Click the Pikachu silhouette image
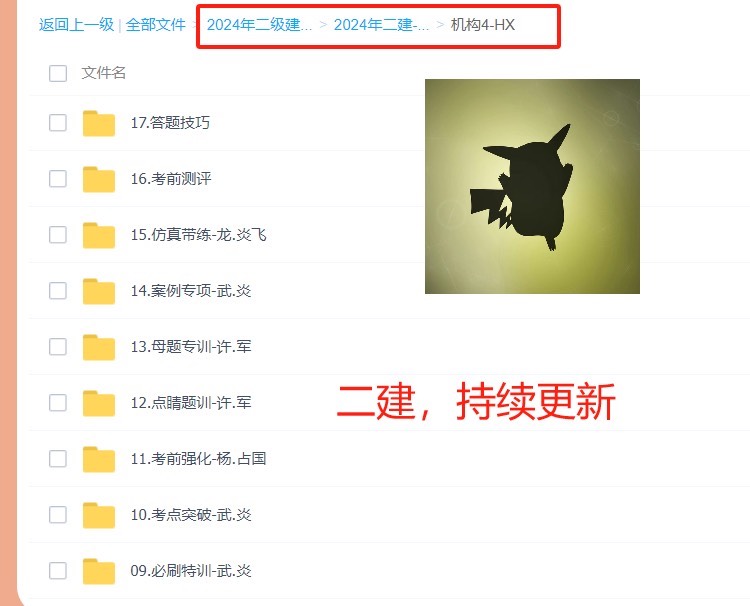This screenshot has width=750, height=606. pos(532,187)
